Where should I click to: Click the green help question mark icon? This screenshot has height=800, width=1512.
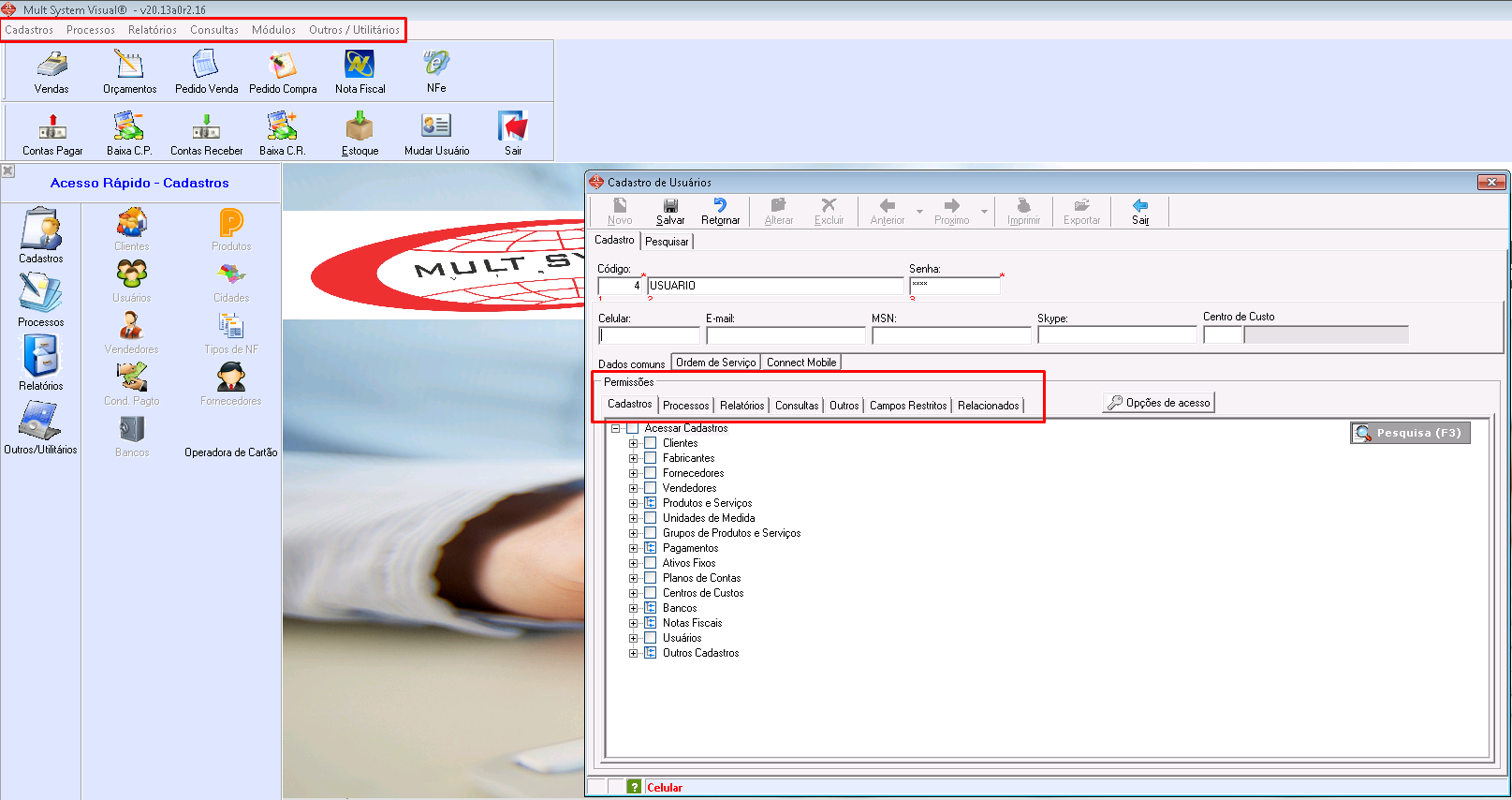[x=634, y=787]
